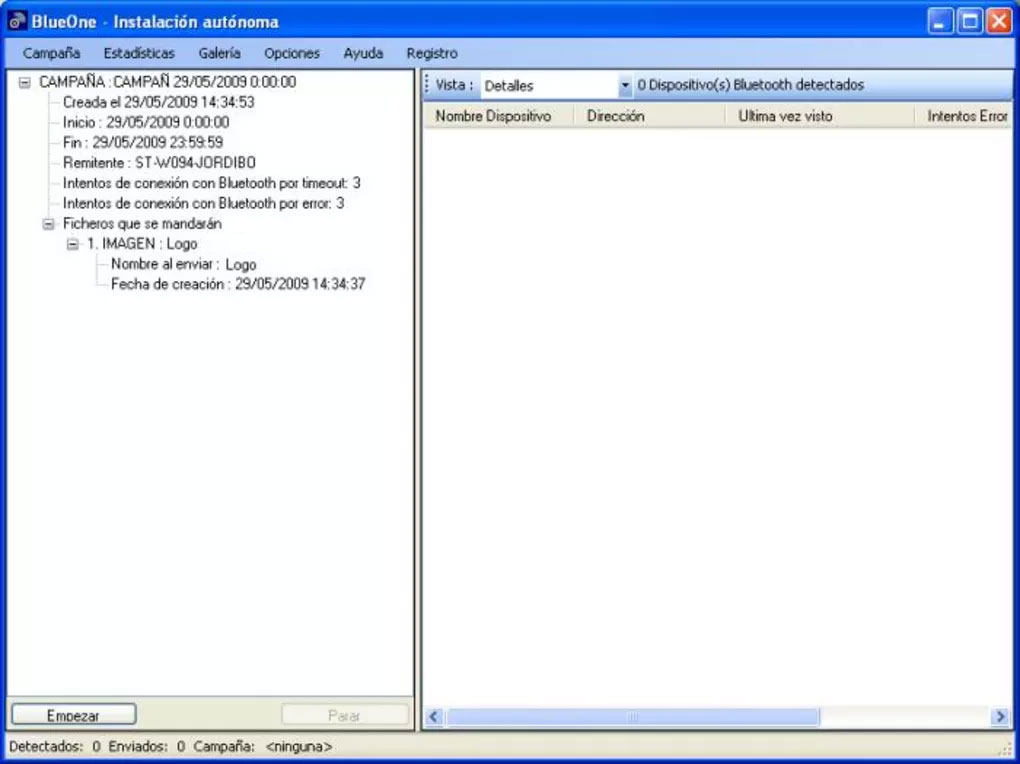The height and width of the screenshot is (764, 1020).
Task: Open the Campaña menu
Action: click(x=51, y=53)
